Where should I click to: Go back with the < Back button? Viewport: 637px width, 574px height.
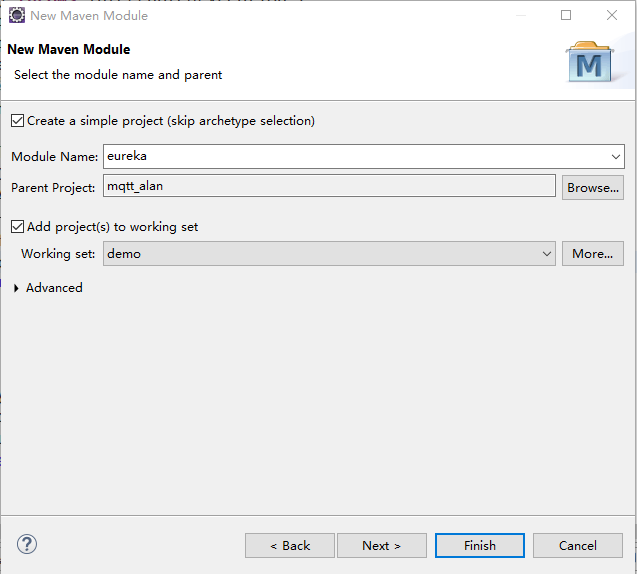click(290, 546)
